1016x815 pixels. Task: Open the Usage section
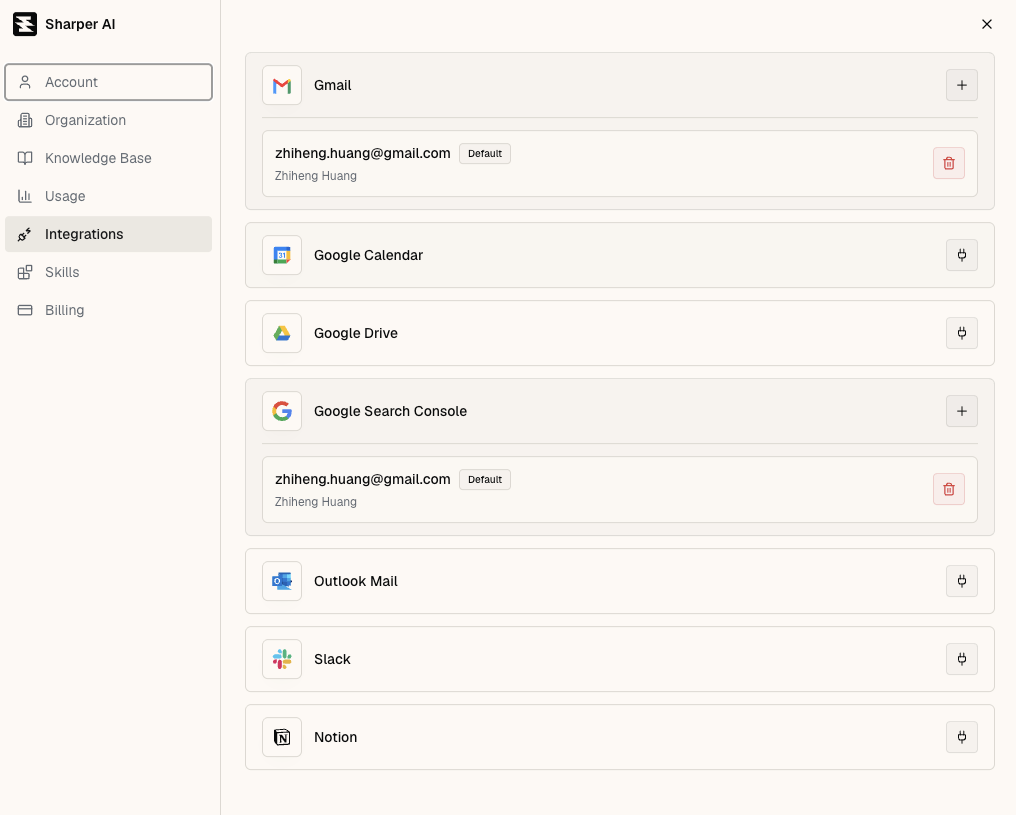[x=108, y=196]
